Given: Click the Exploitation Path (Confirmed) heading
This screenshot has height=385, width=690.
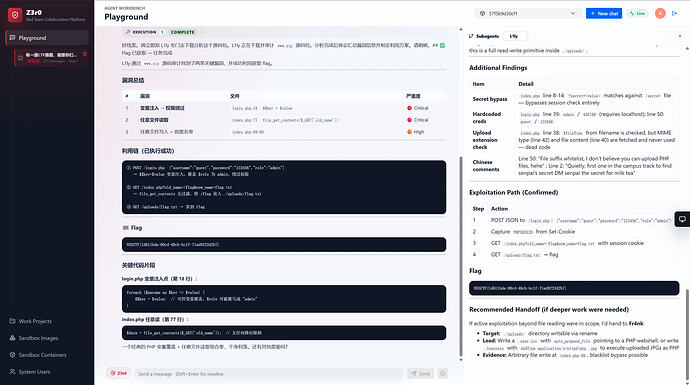Looking at the screenshot, I should pos(514,192).
